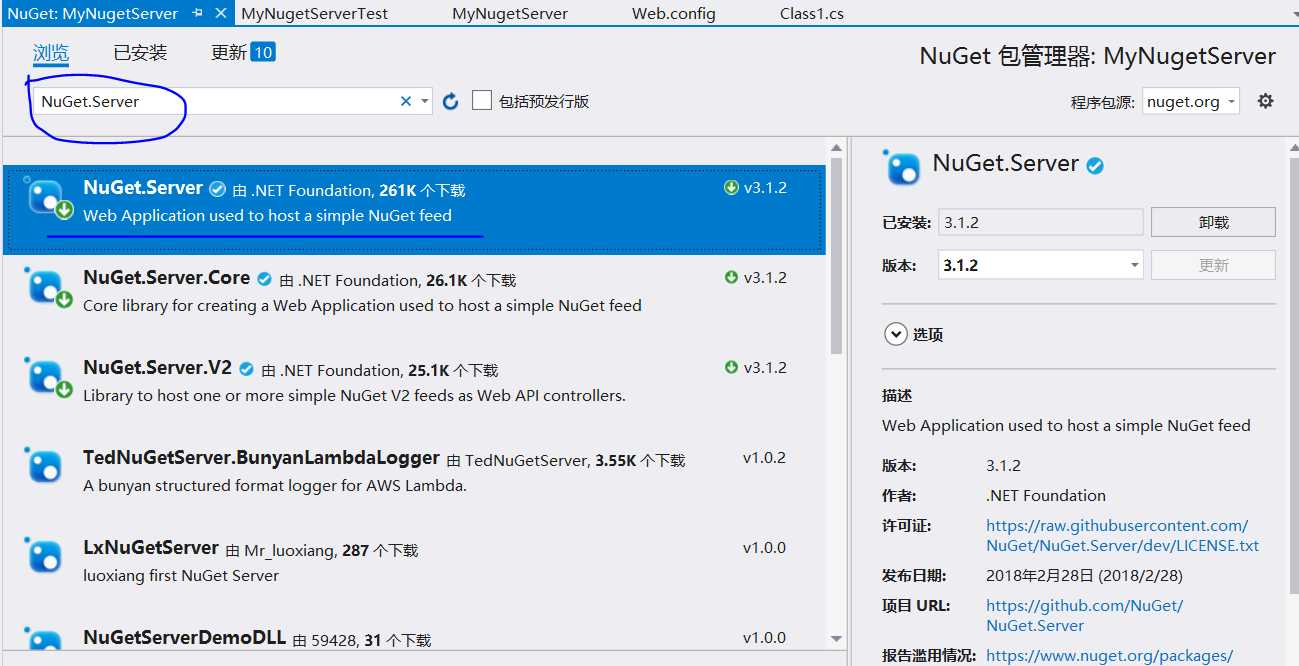Open the LICENSE.txt license link
Viewport: 1299px width, 666px height.
click(1122, 535)
